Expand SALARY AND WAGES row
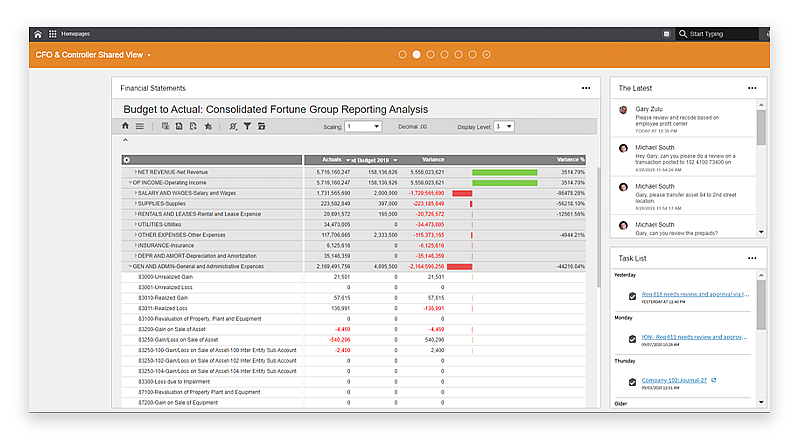Viewport: 800px width, 445px height. point(135,193)
